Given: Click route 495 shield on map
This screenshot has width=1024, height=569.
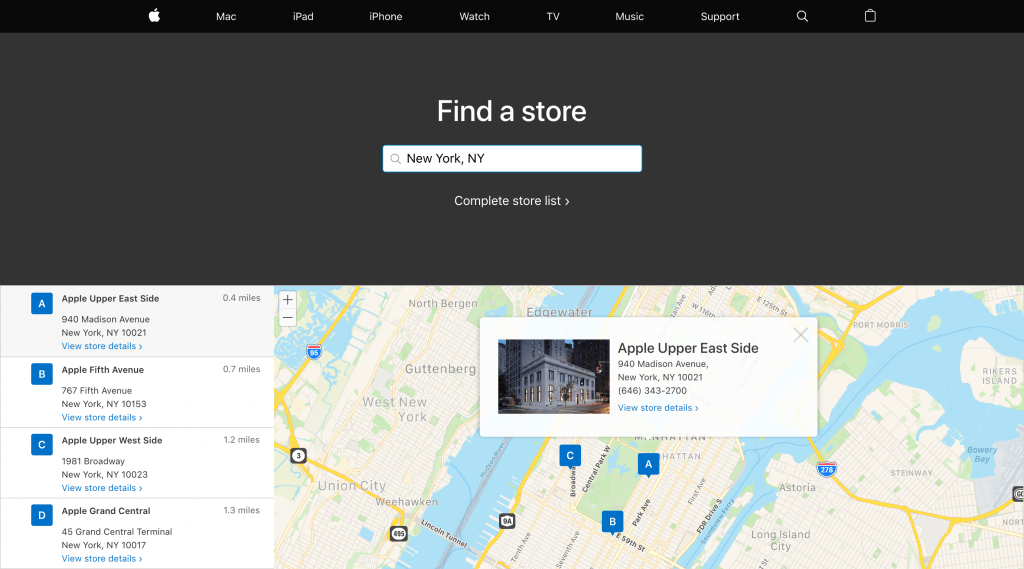Looking at the screenshot, I should (x=398, y=534).
